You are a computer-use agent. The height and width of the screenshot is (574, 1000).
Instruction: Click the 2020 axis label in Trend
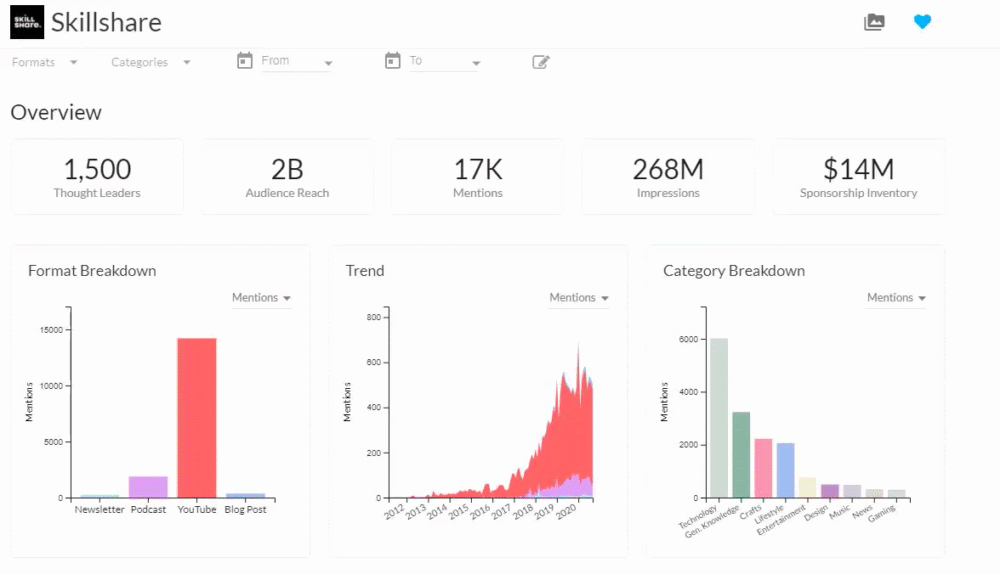566,511
